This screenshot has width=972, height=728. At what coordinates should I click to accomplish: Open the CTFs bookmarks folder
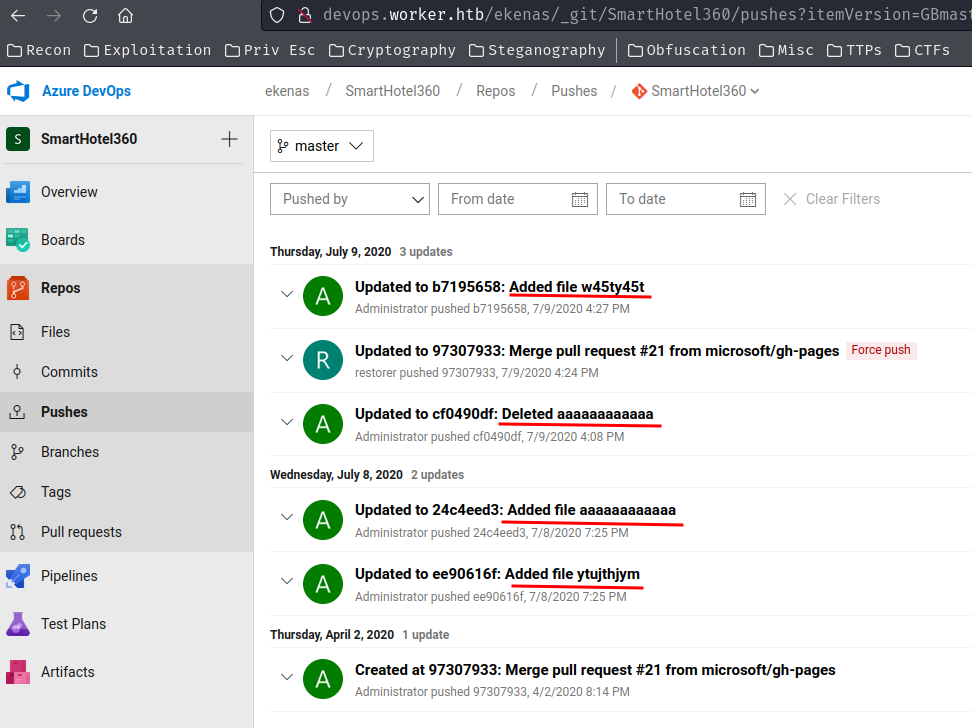922,50
